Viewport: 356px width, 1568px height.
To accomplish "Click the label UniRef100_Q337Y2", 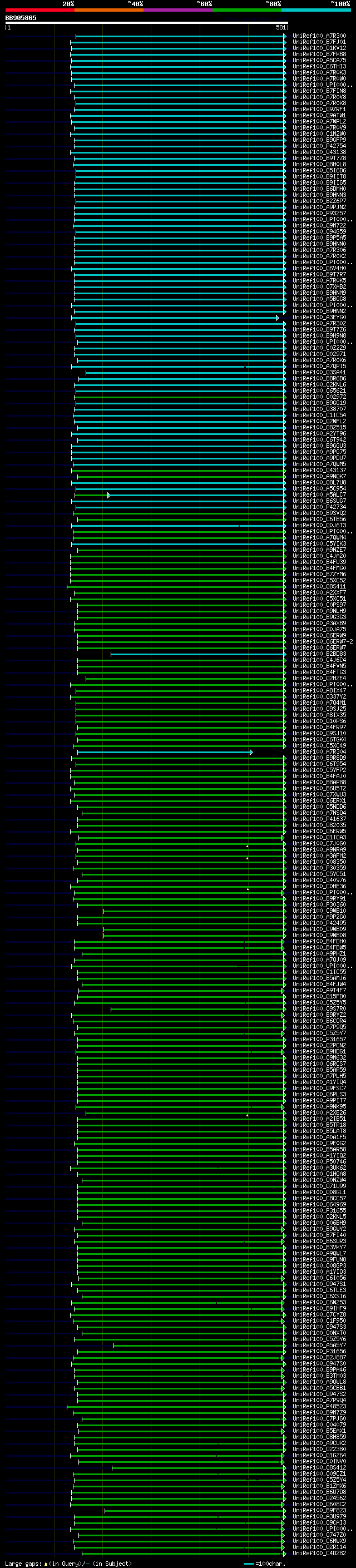I will coord(319,697).
